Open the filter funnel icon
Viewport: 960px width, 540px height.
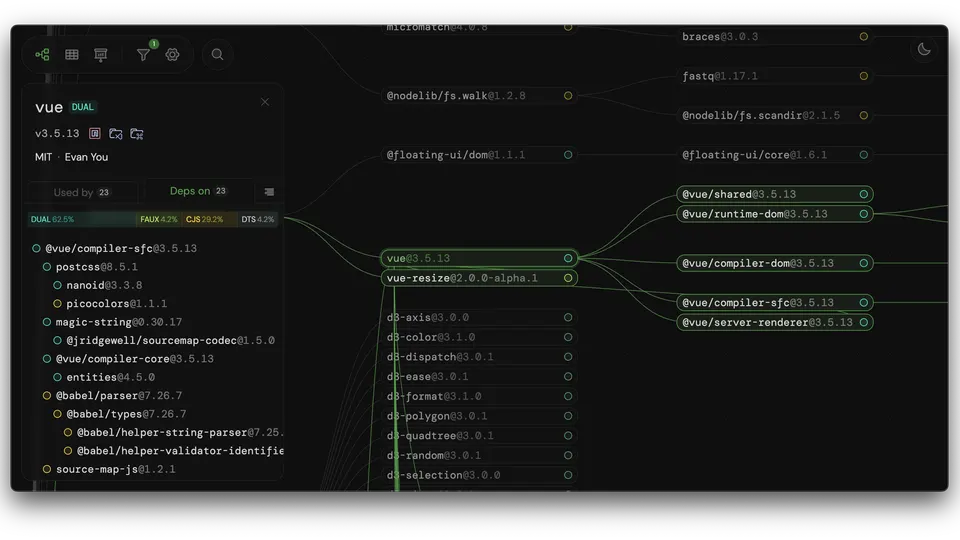pyautogui.click(x=143, y=54)
